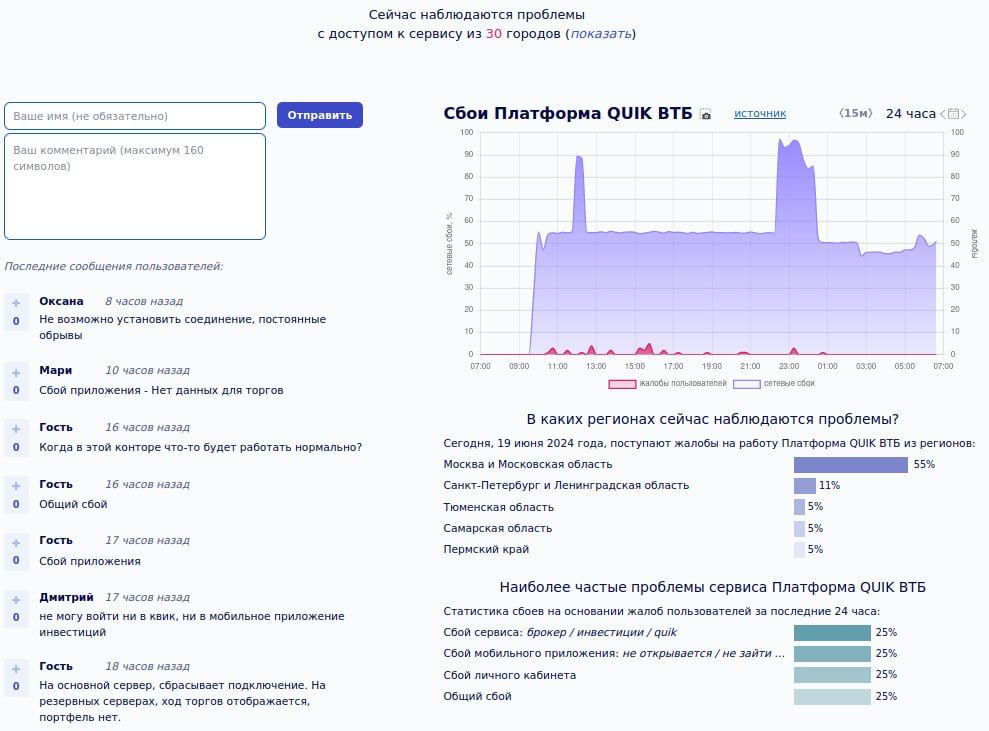The height and width of the screenshot is (731, 989).
Task: Toggle the 'сетевые сбои' legend series
Action: coord(774,383)
